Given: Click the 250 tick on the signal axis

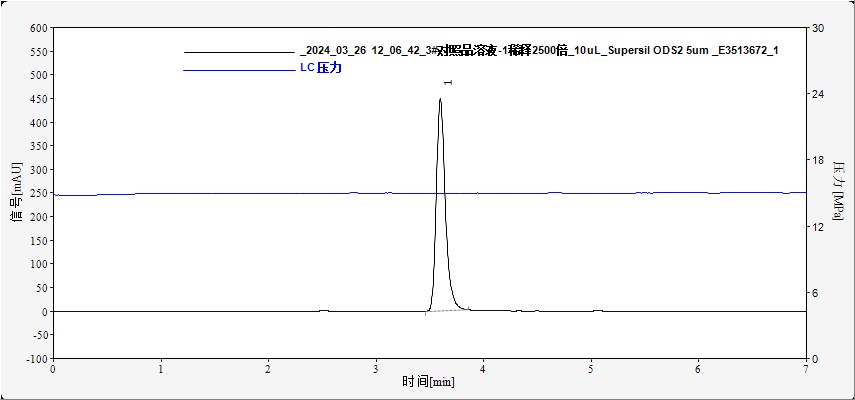Looking at the screenshot, I should click(38, 194).
